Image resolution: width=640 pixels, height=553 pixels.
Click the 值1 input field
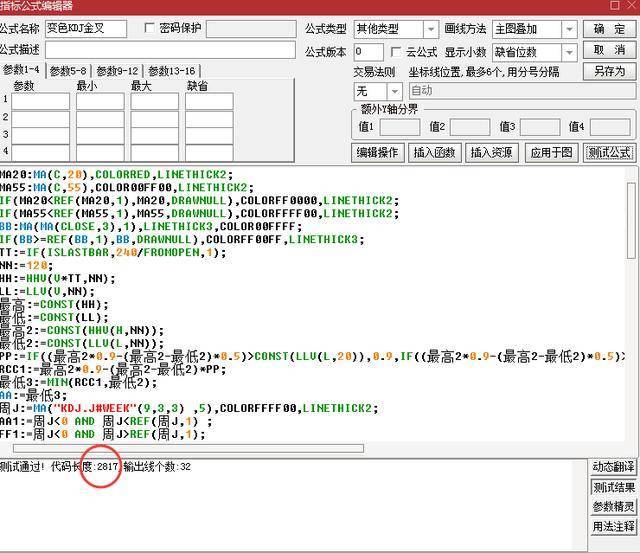point(400,127)
